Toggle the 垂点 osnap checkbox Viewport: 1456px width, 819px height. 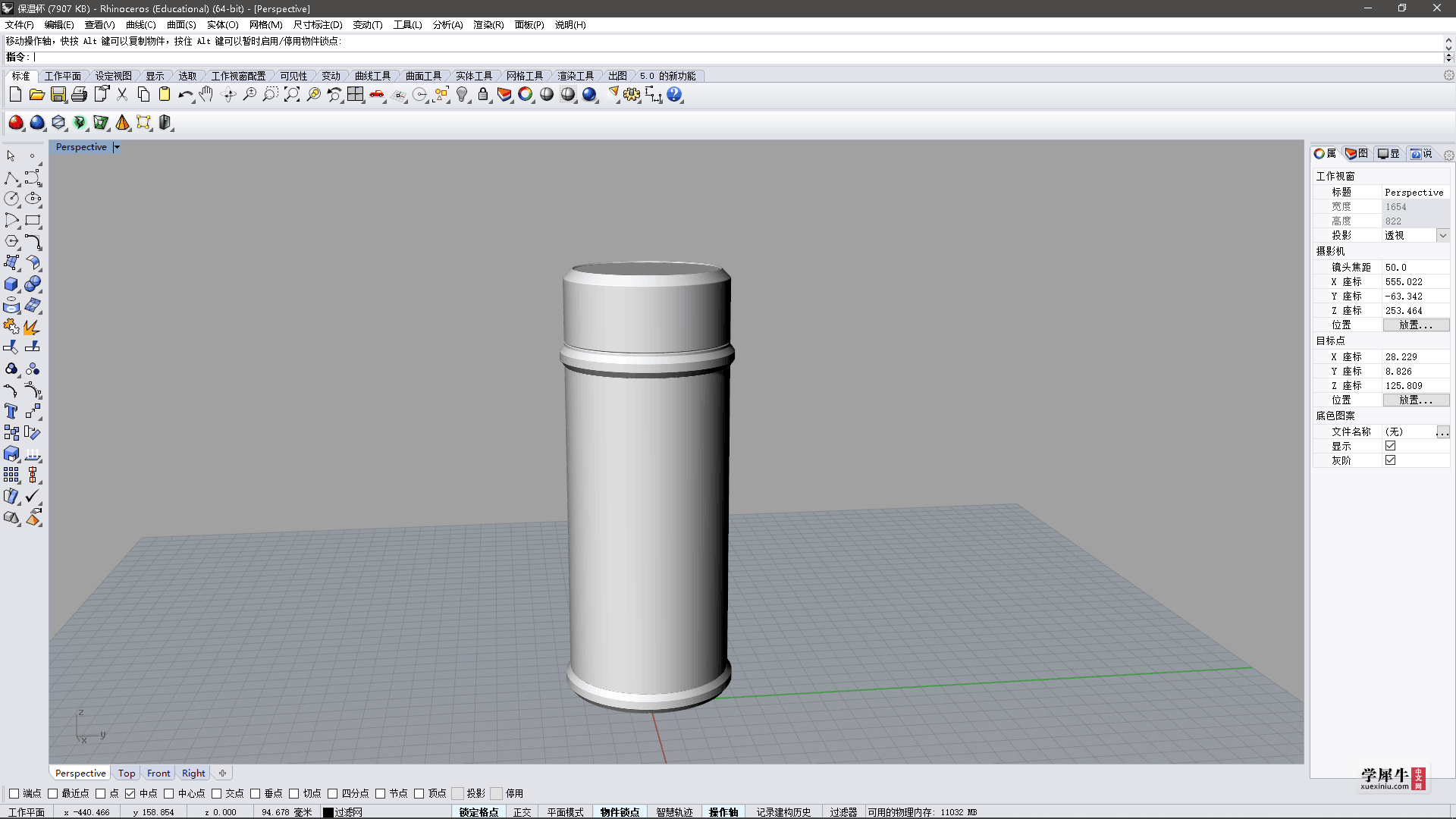pyautogui.click(x=255, y=793)
